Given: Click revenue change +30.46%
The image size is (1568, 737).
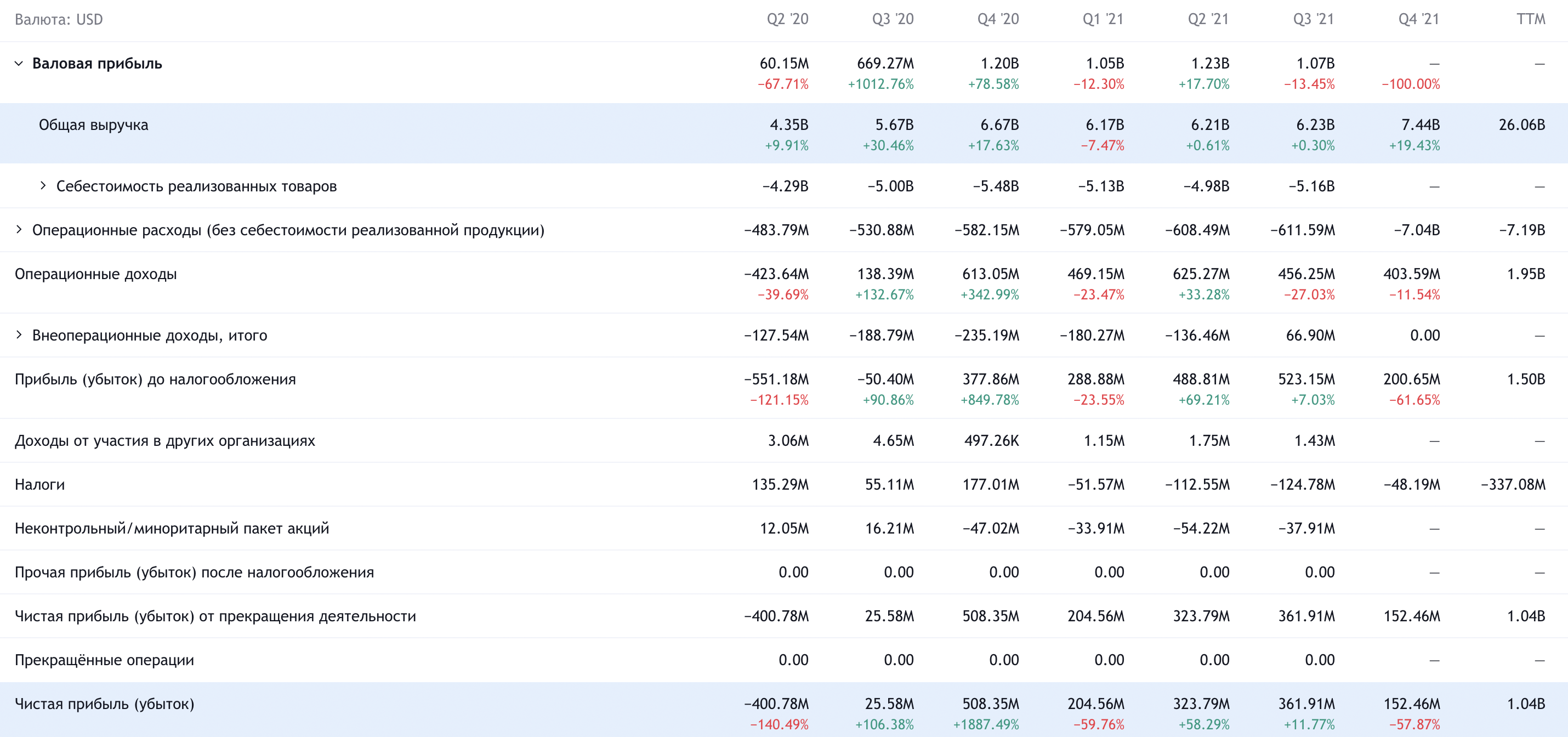Looking at the screenshot, I should (888, 145).
